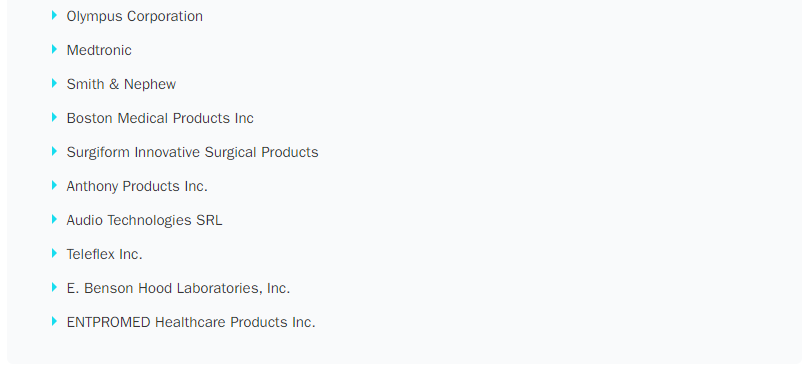Click the arrow bullet beside ENTPROMED Healthcare Products
Image resolution: width=811 pixels, height=373 pixels.
54,321
